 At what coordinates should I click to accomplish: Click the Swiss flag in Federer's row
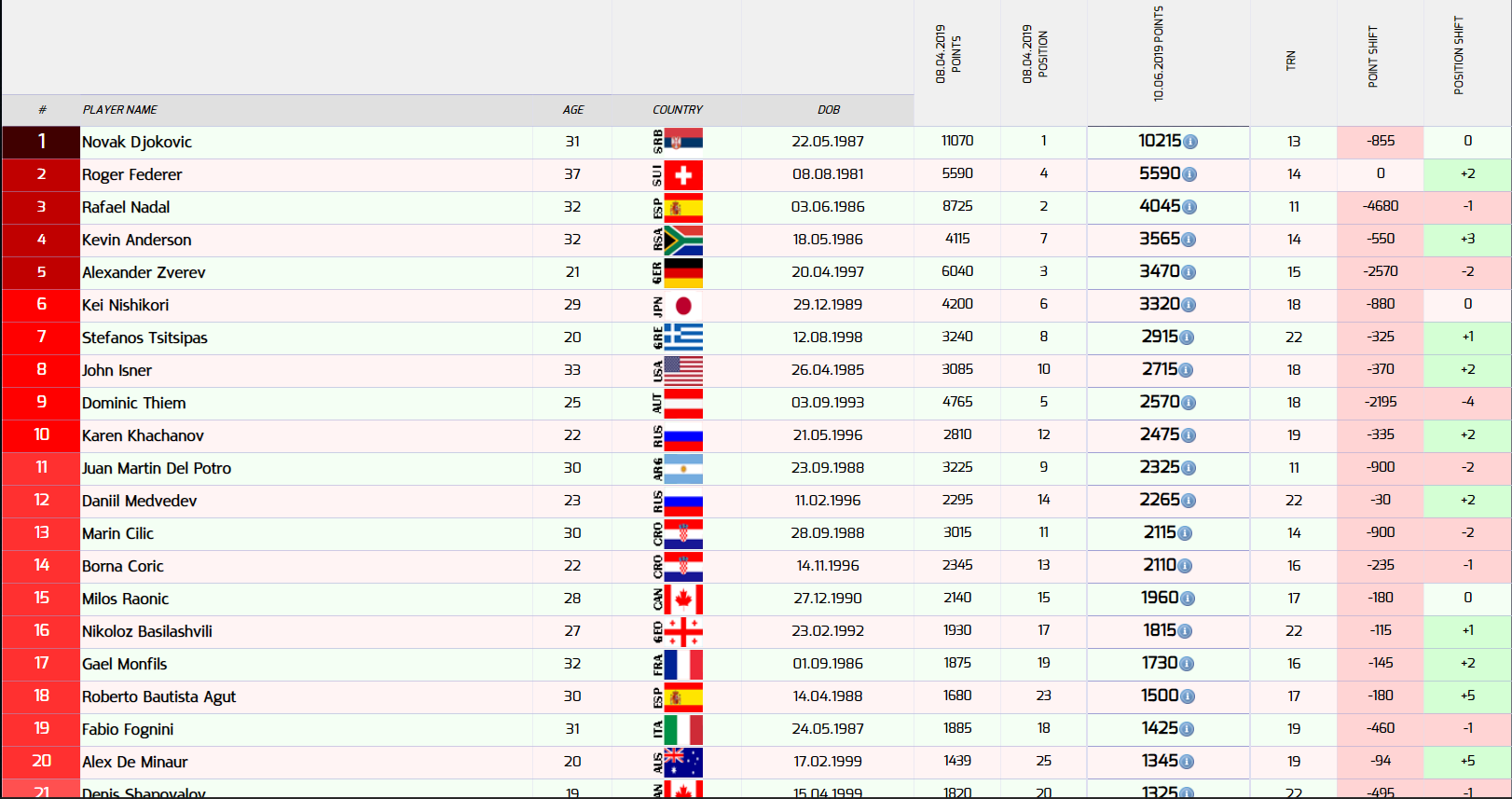coord(683,174)
